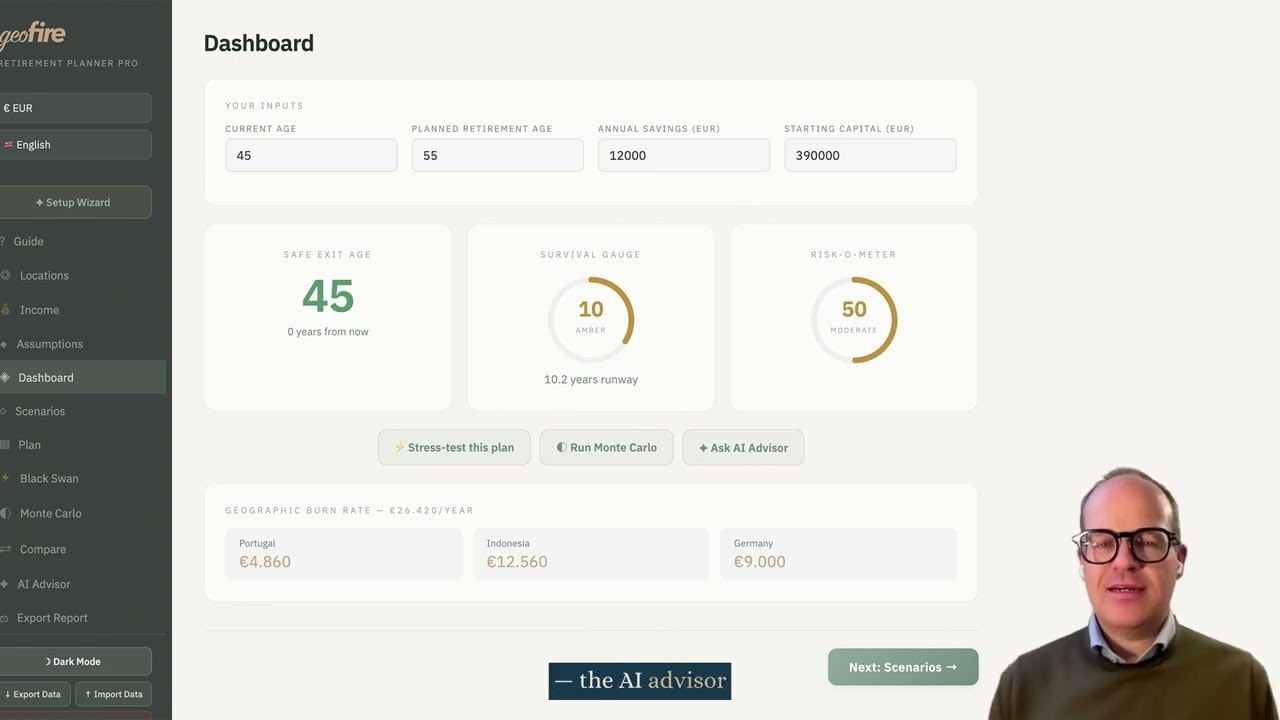The width and height of the screenshot is (1280, 720).
Task: Click the Dashboard heading text
Action: point(259,43)
